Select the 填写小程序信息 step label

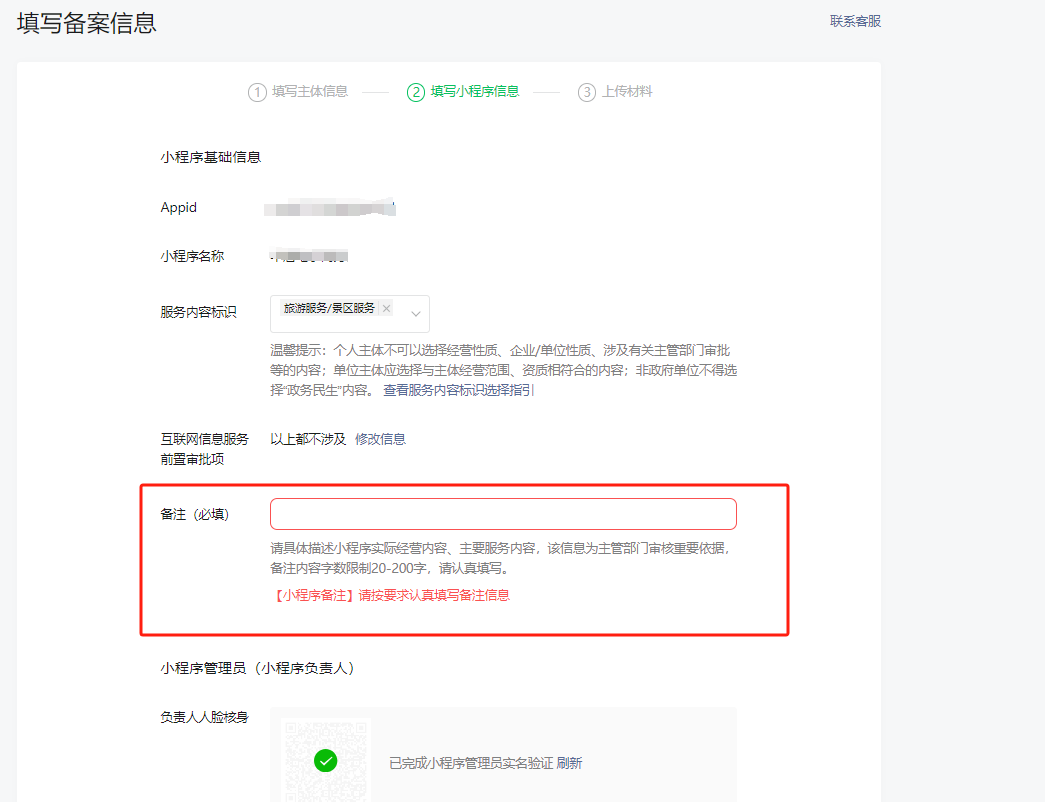coord(475,92)
